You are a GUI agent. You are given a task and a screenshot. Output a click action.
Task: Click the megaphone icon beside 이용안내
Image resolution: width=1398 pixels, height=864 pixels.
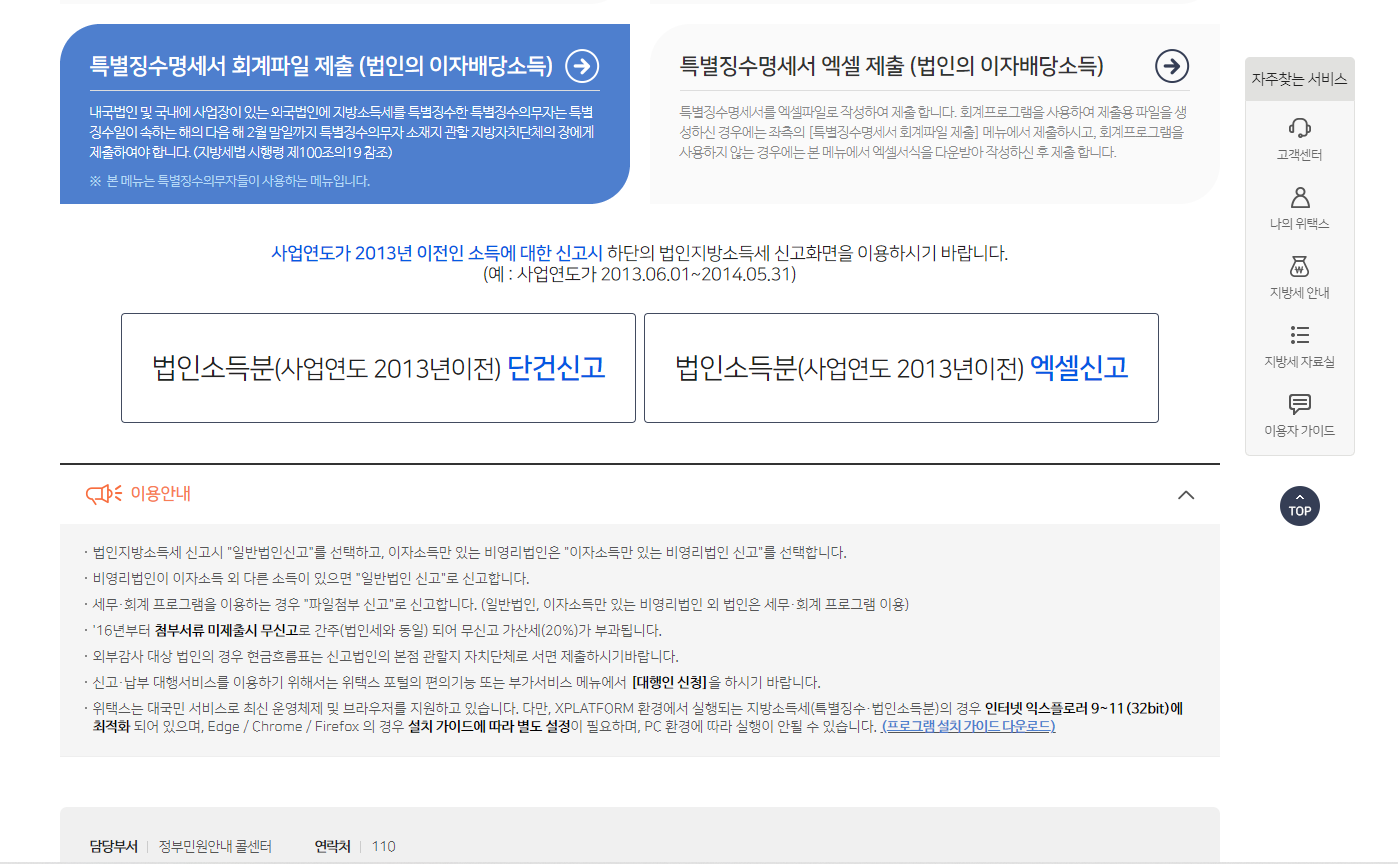104,494
